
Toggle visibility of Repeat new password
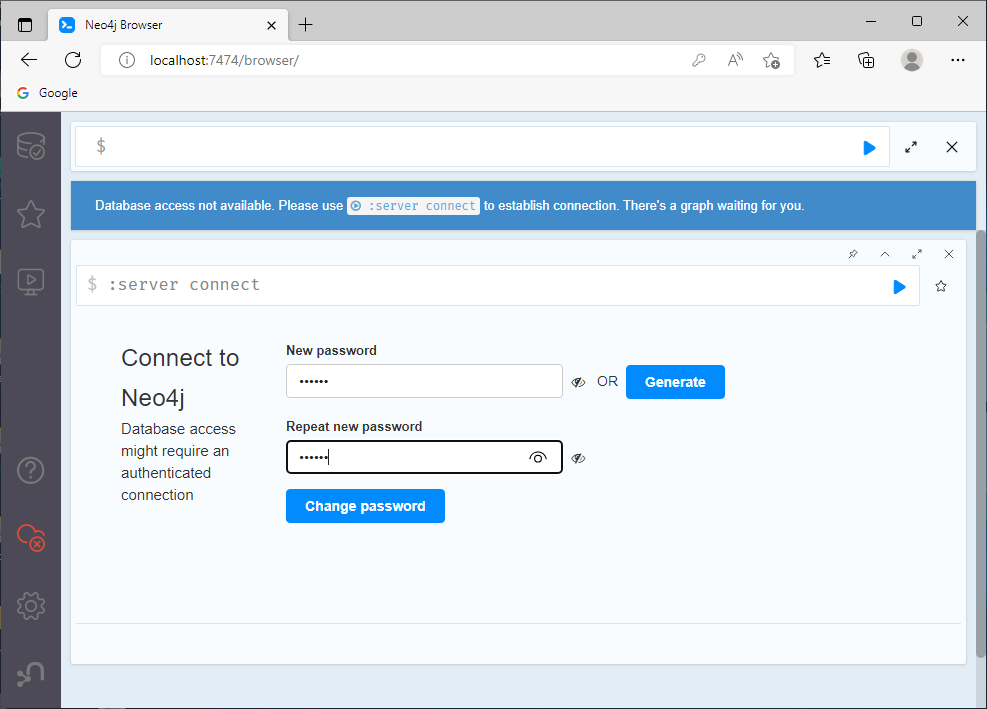pos(578,458)
